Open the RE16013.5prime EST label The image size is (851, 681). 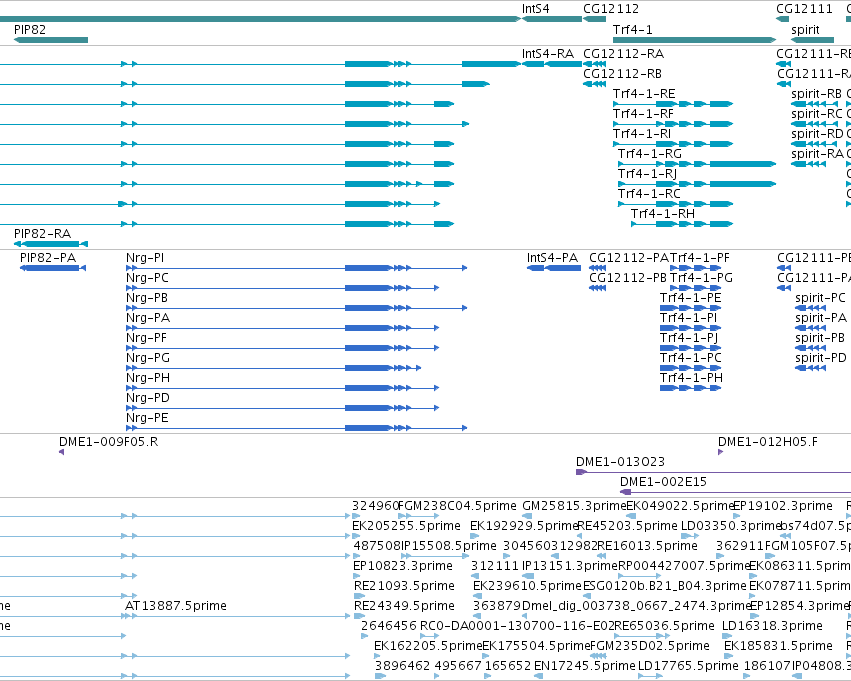coord(647,545)
